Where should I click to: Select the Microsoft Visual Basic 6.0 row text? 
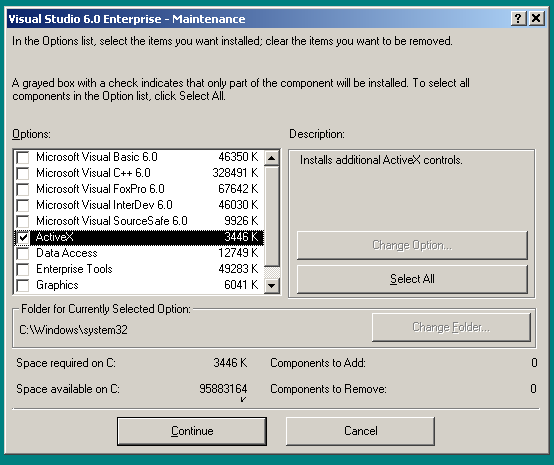pyautogui.click(x=97, y=157)
